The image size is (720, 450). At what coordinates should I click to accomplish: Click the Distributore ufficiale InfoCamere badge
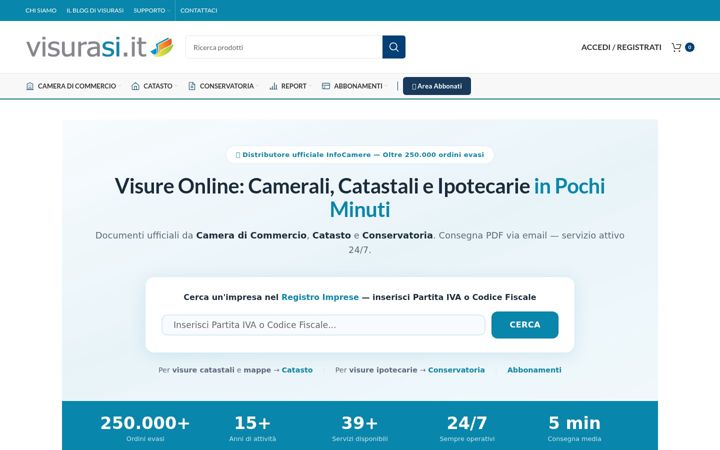(360, 155)
